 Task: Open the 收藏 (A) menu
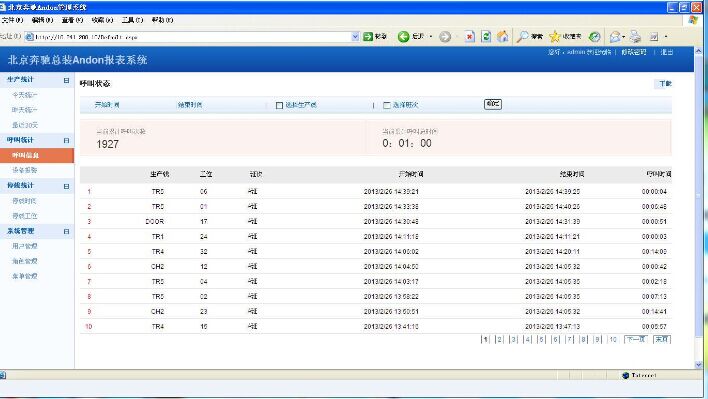(x=102, y=20)
